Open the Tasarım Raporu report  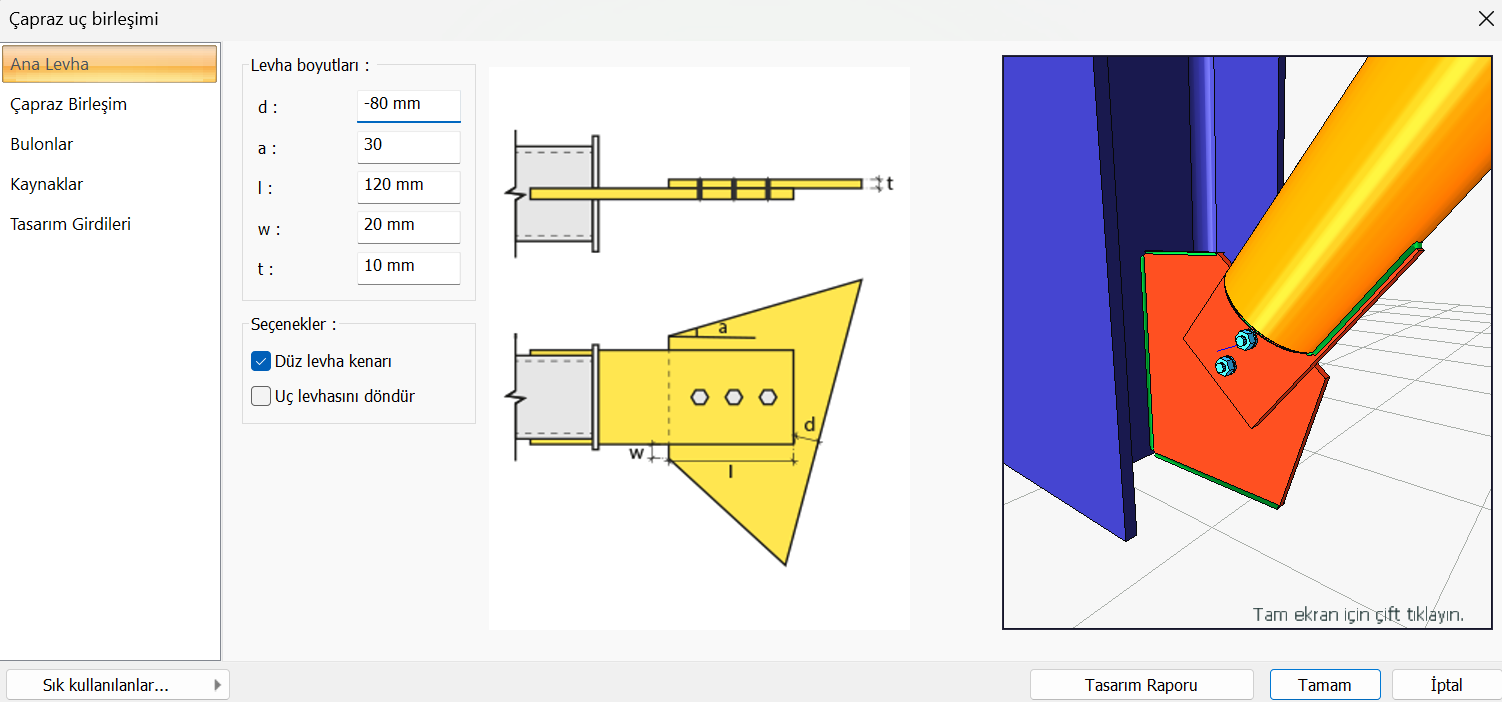pyautogui.click(x=1141, y=685)
